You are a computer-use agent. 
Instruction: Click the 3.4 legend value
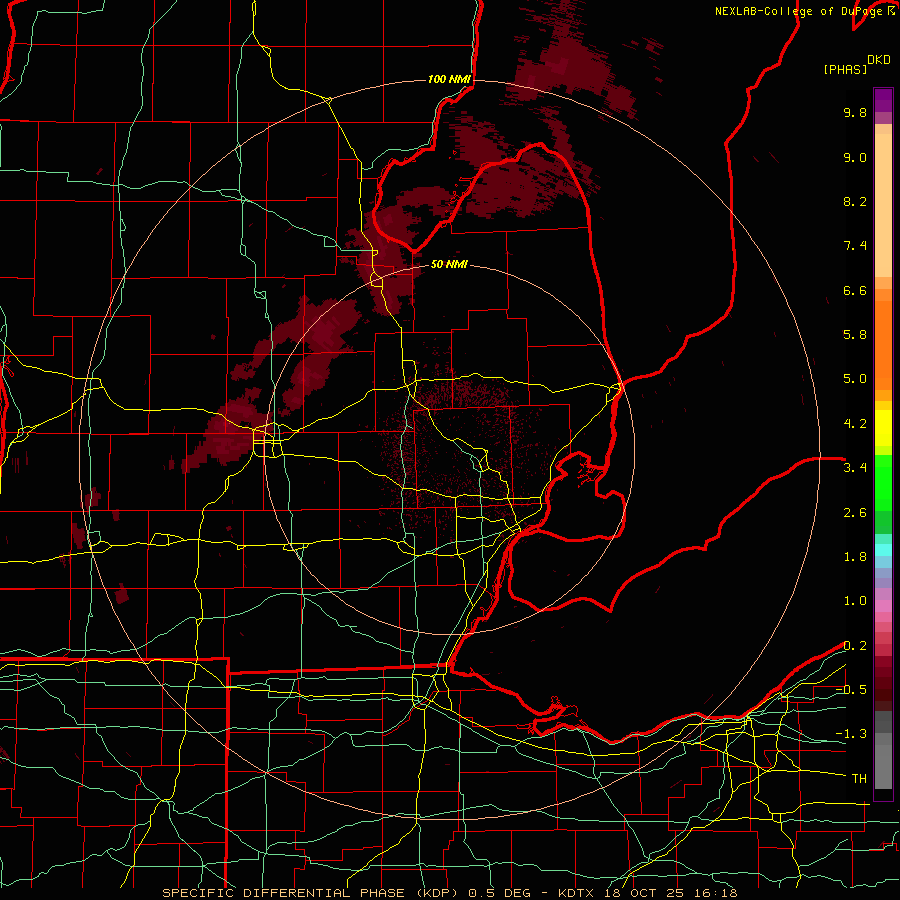[x=855, y=468]
